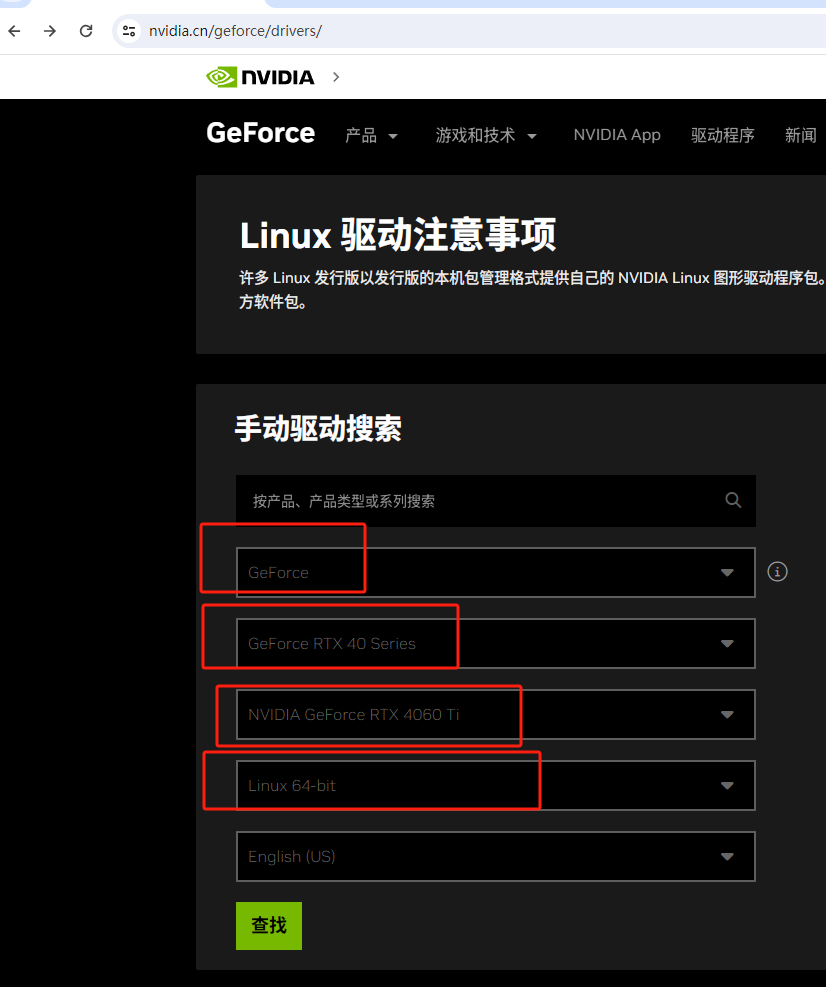Click the NVIDIA logo
Viewport: 826px width, 987px height.
[x=260, y=77]
